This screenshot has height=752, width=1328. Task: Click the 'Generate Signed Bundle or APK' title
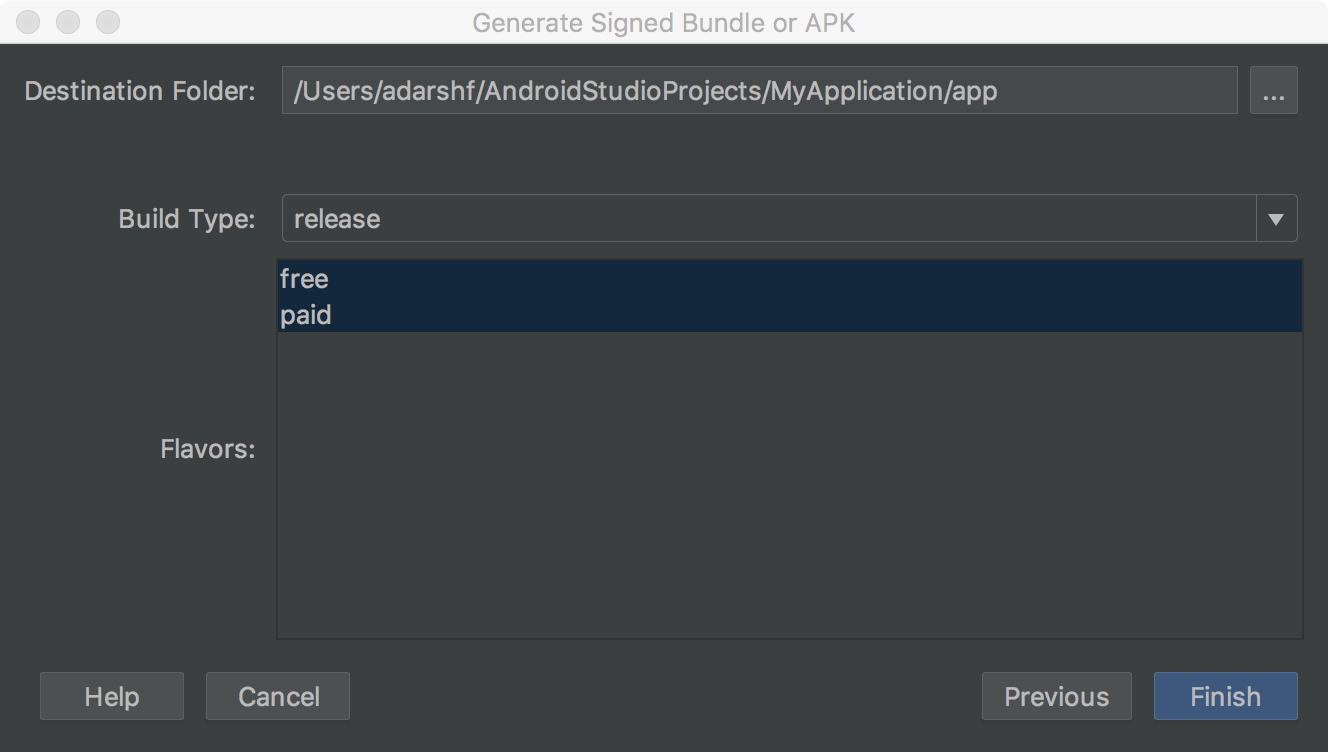tap(664, 22)
